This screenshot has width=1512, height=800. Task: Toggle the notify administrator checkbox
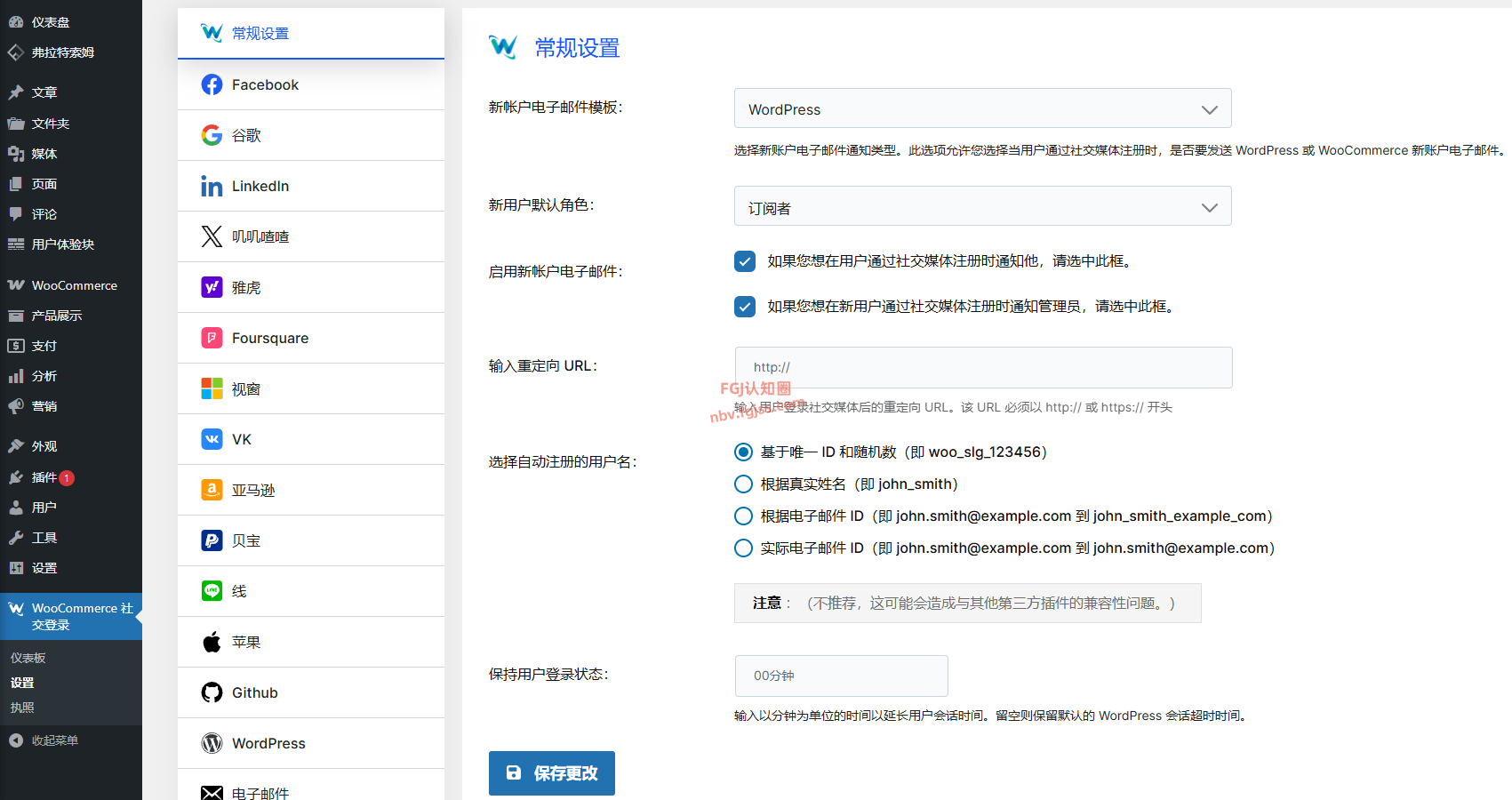(745, 307)
